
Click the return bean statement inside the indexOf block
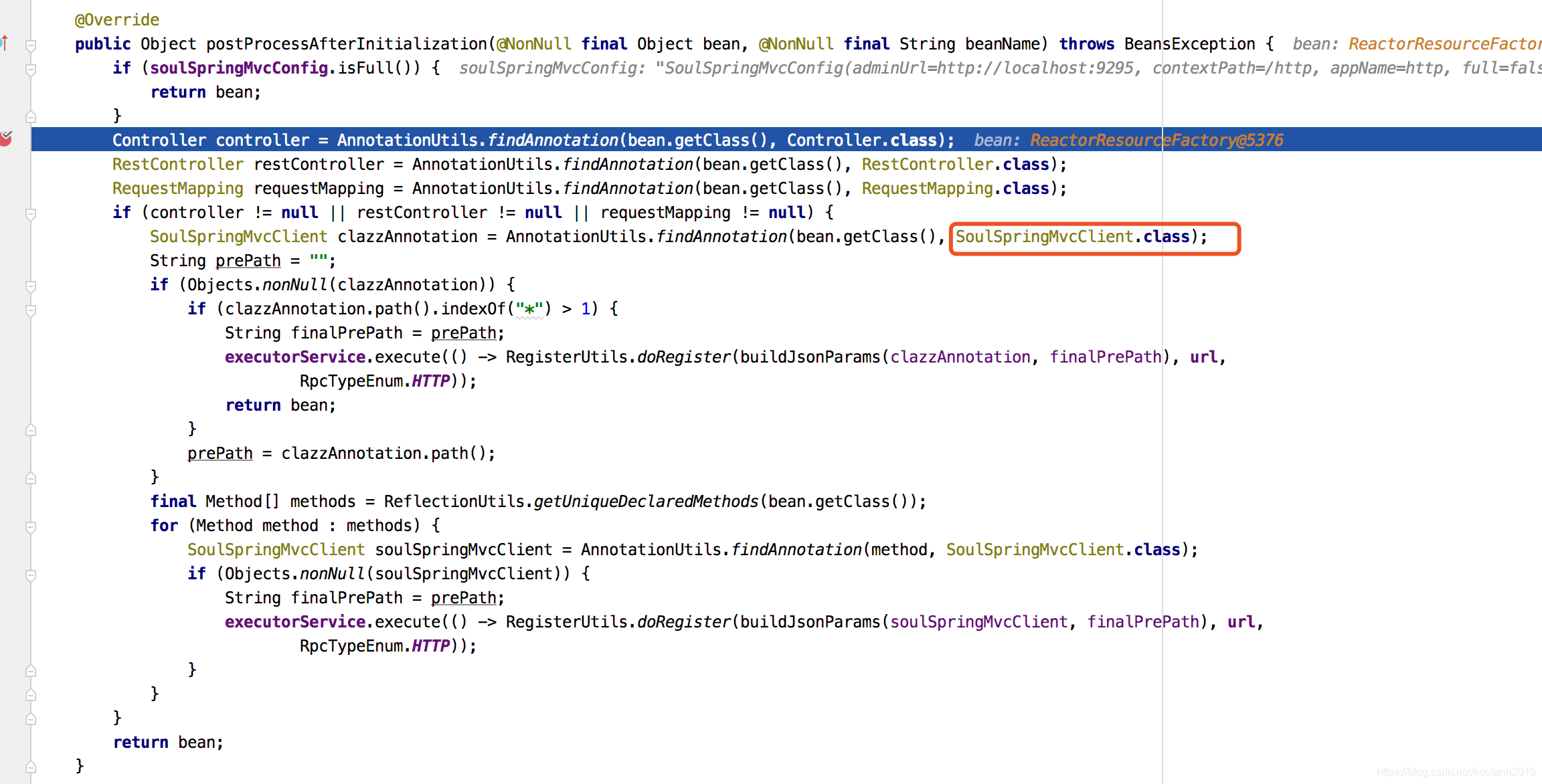tap(280, 405)
